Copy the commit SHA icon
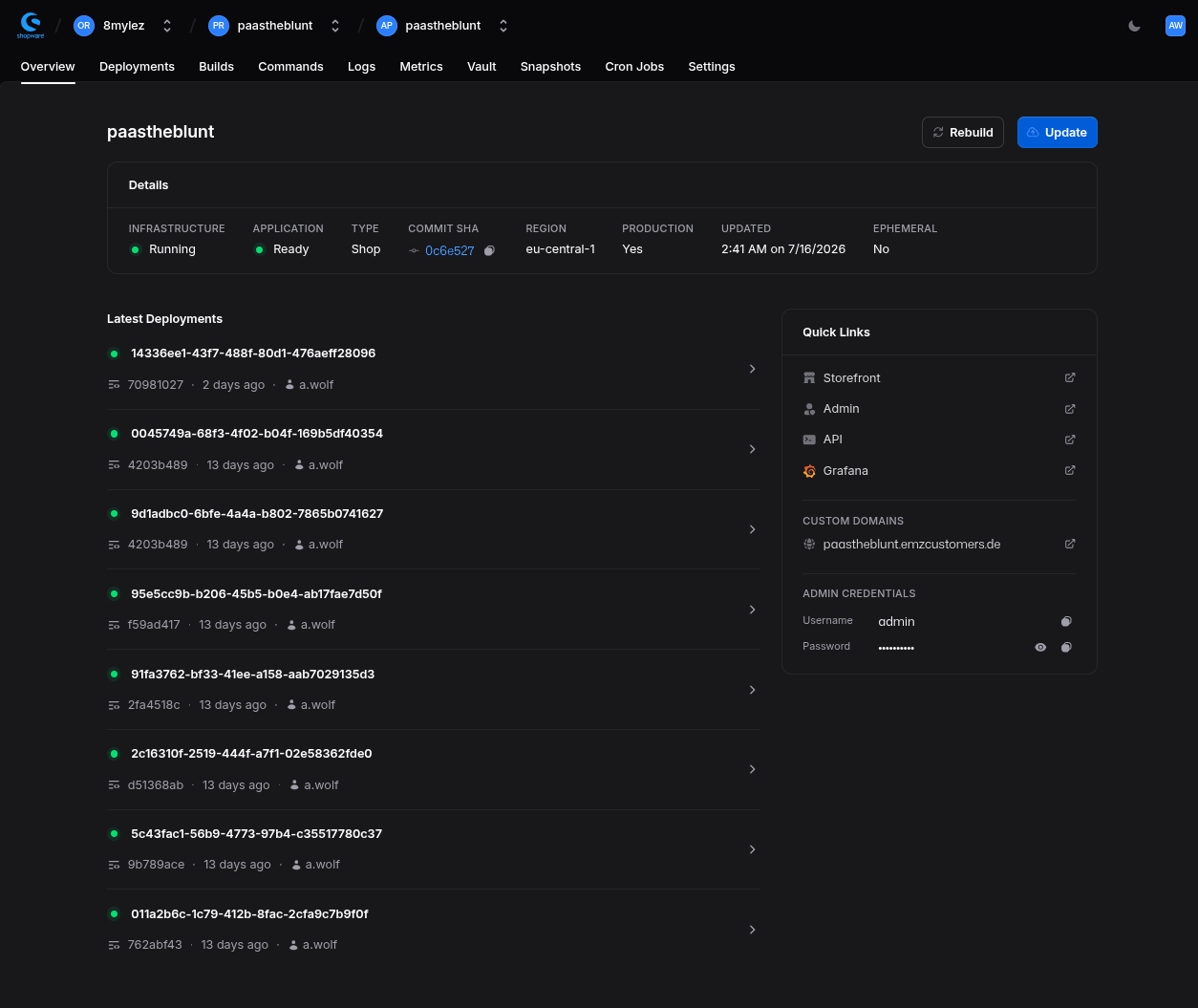1198x1008 pixels. pos(489,250)
